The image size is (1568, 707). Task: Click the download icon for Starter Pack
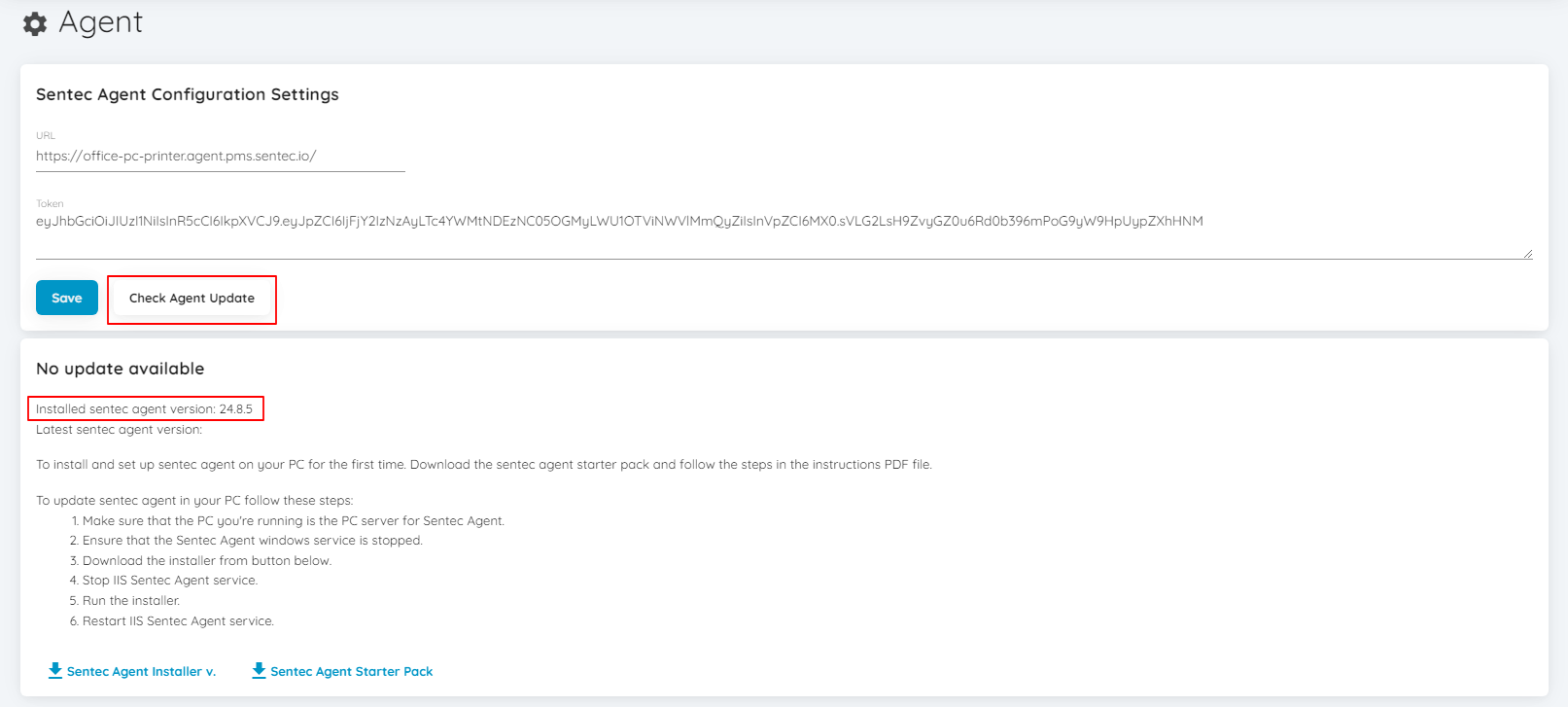[259, 670]
